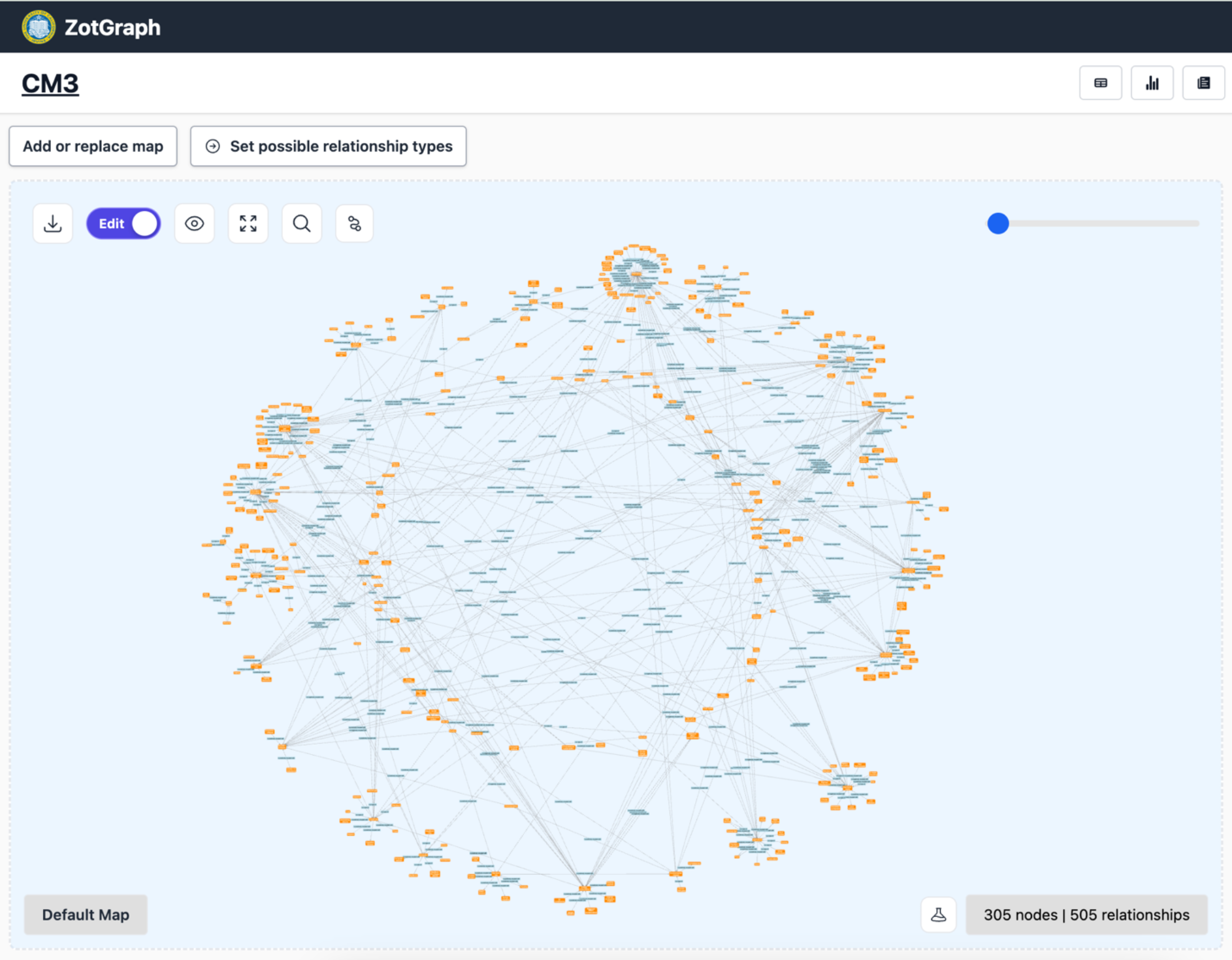Click the ZotGraph header title
Image resolution: width=1232 pixels, height=960 pixels.
(112, 27)
